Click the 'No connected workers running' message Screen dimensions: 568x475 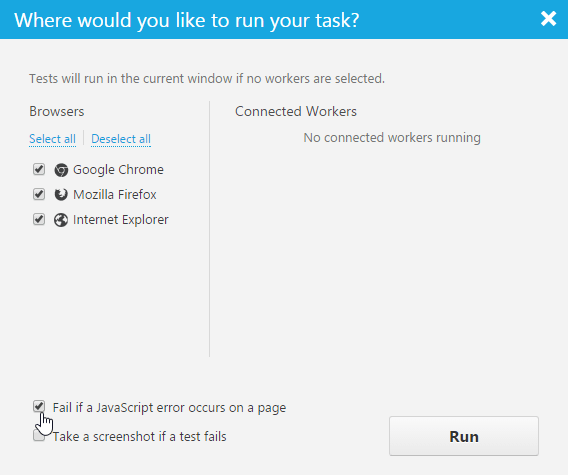[x=392, y=138]
